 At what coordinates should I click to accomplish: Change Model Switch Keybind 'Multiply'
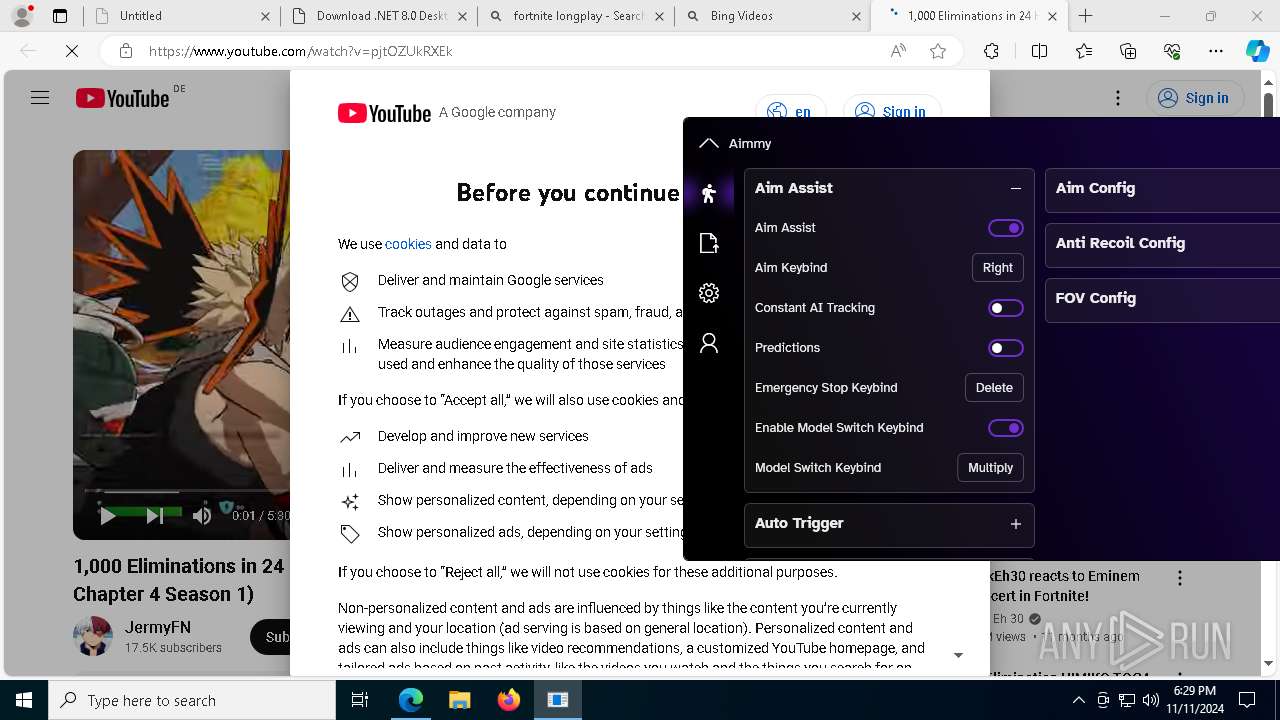990,468
